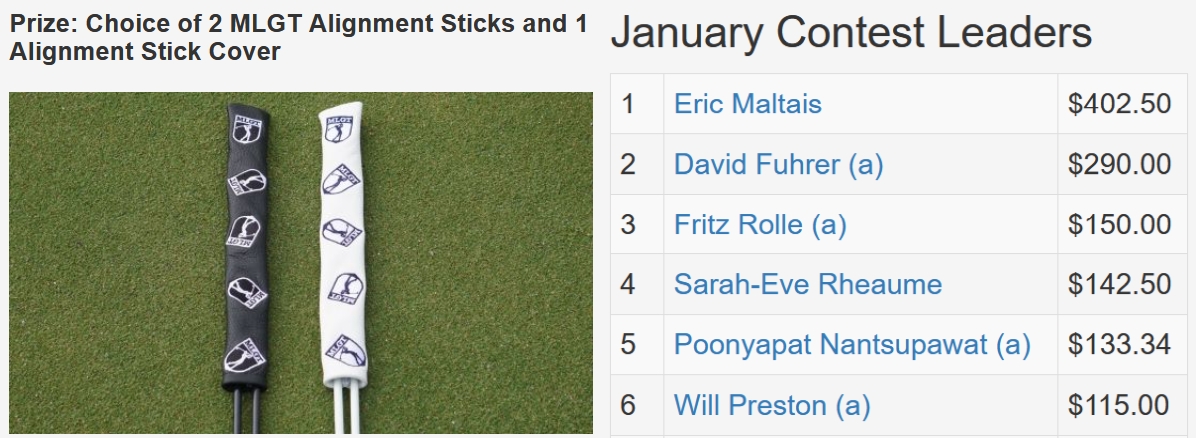Viewport: 1196px width, 438px height.
Task: Click rank number 3 cell
Action: click(628, 224)
